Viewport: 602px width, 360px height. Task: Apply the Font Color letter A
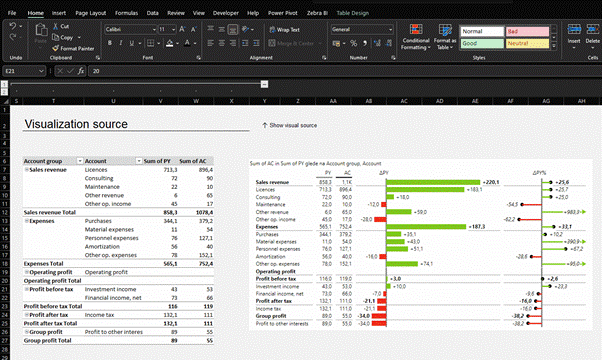point(187,43)
